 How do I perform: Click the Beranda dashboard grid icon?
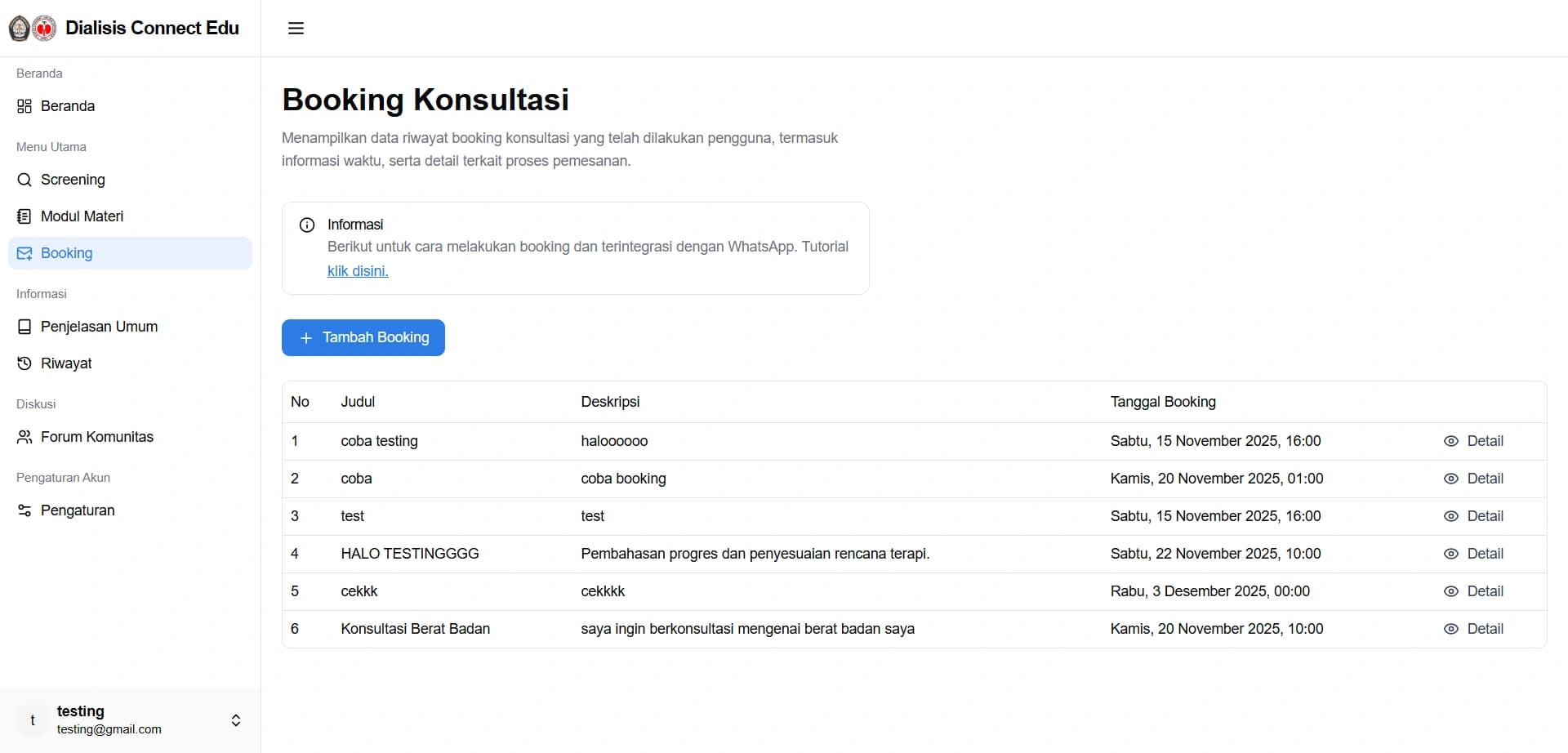point(24,106)
